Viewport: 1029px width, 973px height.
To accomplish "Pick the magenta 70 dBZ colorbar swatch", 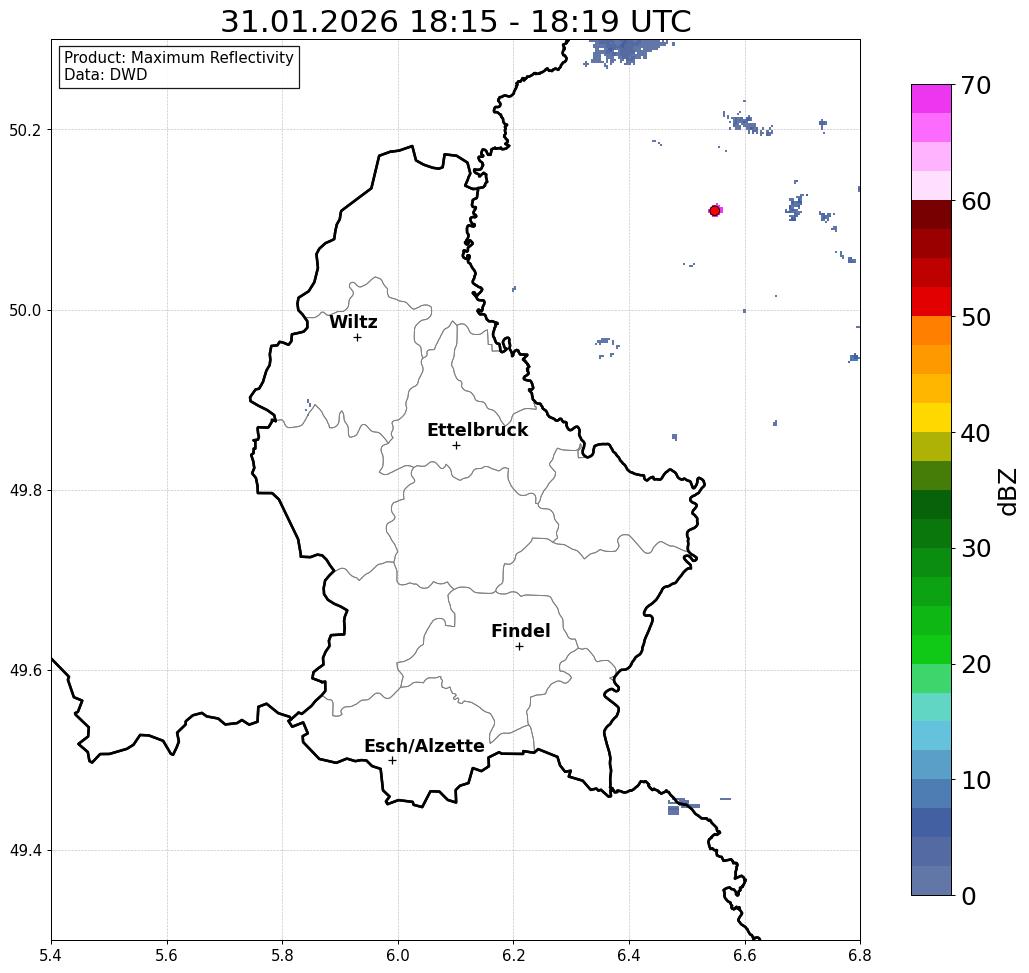I will (931, 98).
